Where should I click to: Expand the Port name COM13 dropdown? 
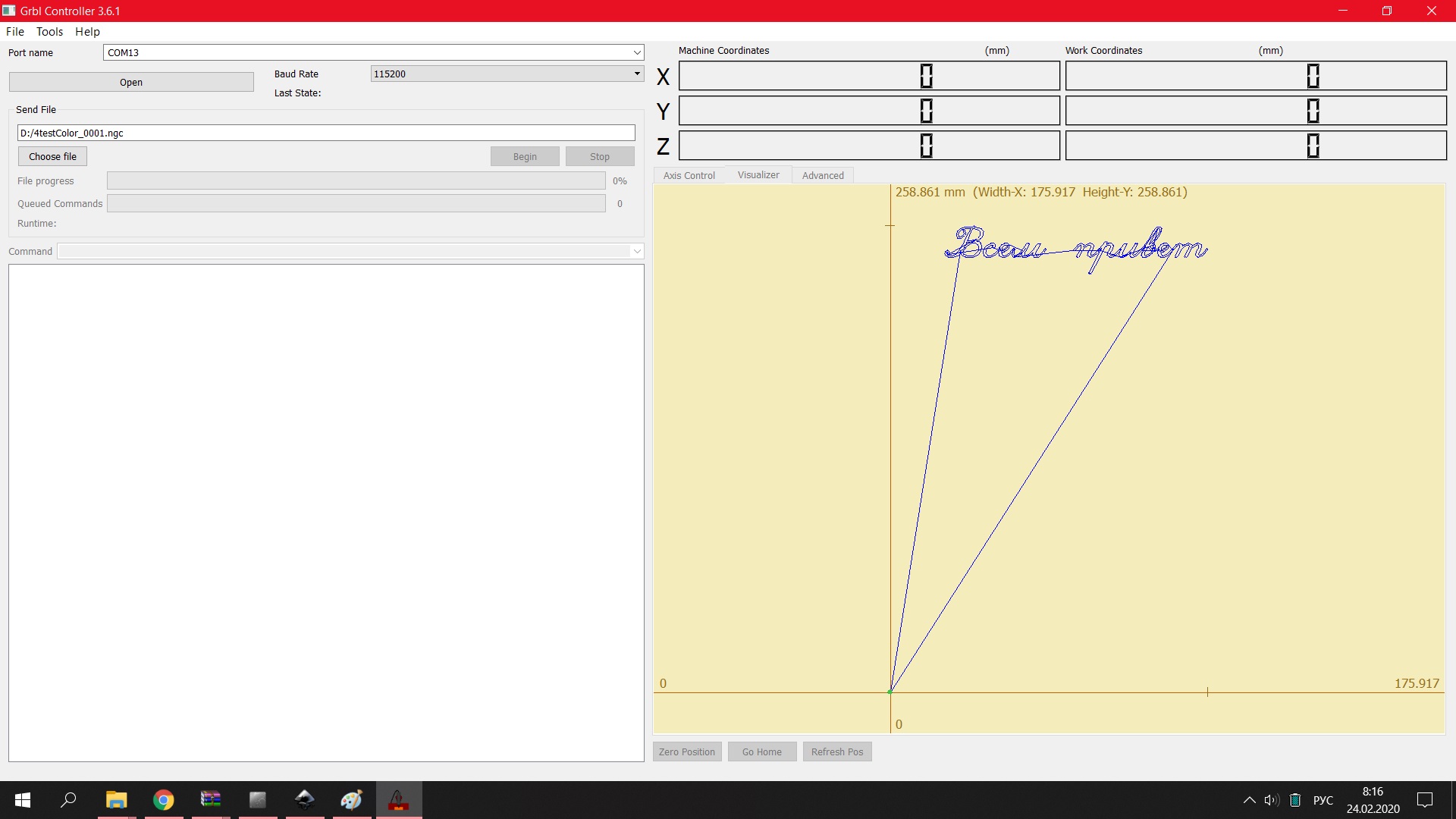(637, 52)
